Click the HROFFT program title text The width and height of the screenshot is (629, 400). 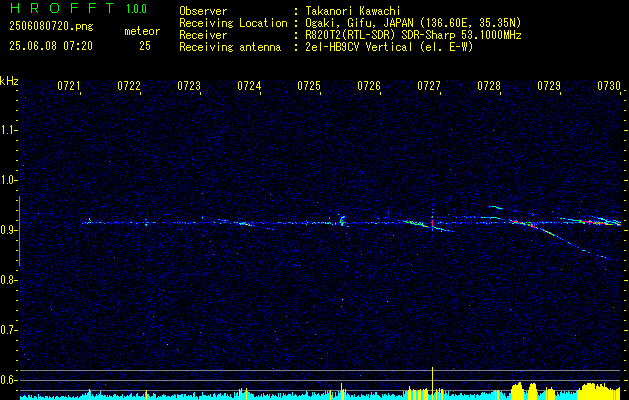tap(61, 8)
